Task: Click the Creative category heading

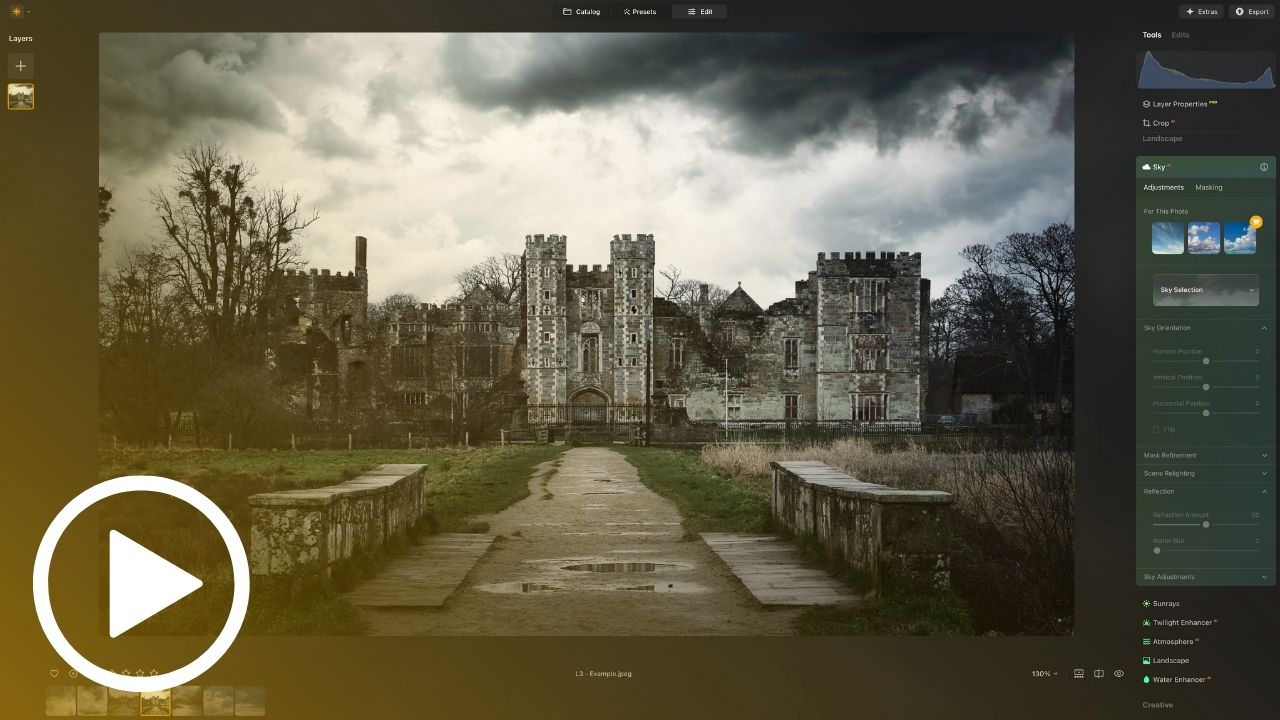Action: (1158, 705)
